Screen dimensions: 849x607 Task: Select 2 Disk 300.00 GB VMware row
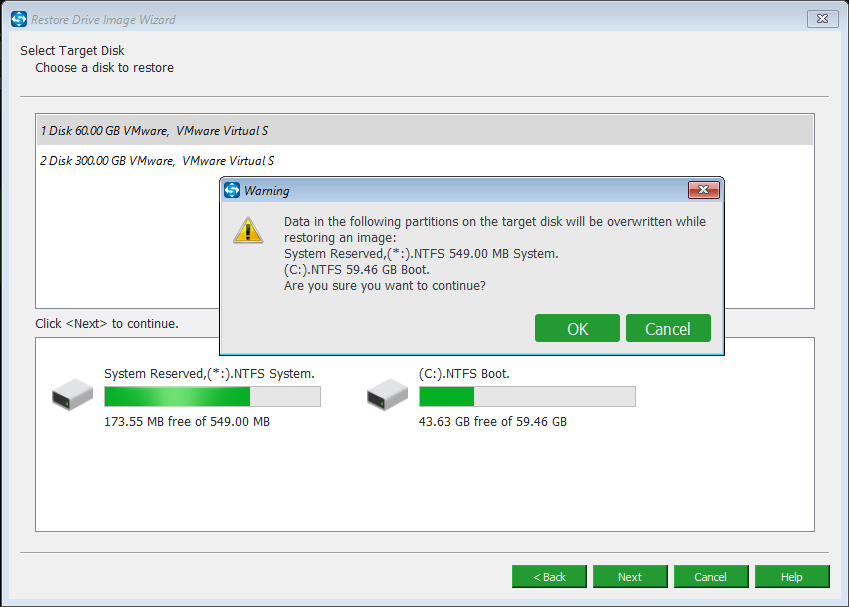425,161
